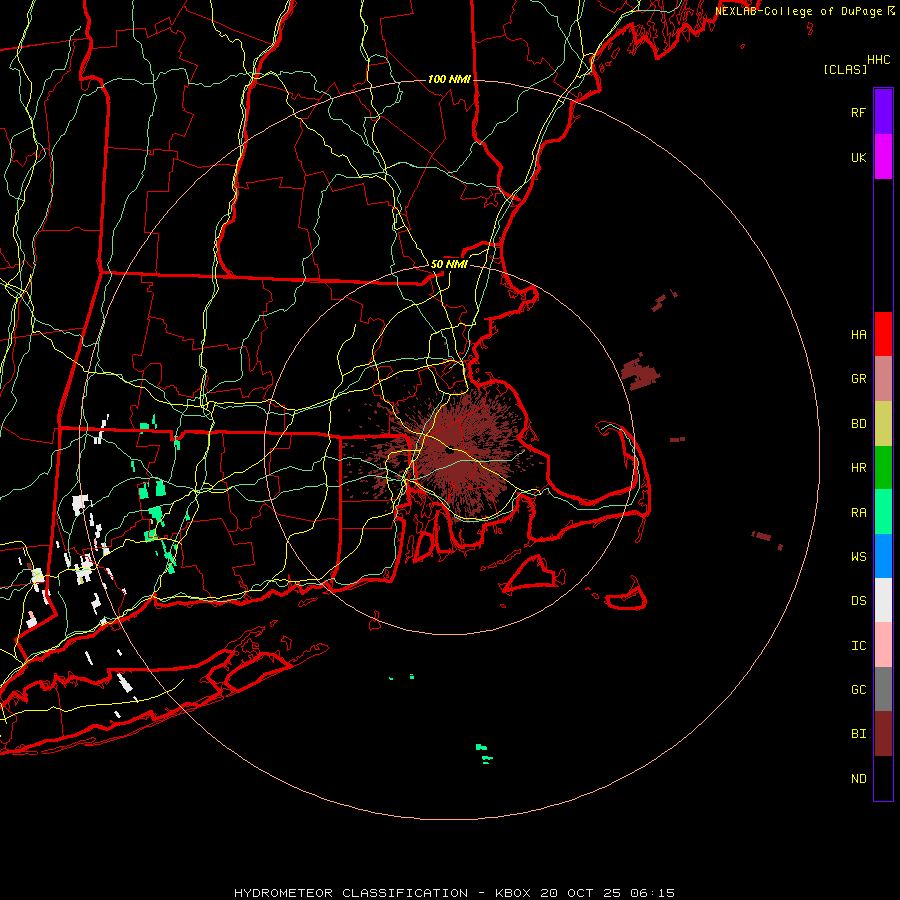Click the BI dark red legend swatch
The width and height of the screenshot is (900, 900).
(x=883, y=734)
